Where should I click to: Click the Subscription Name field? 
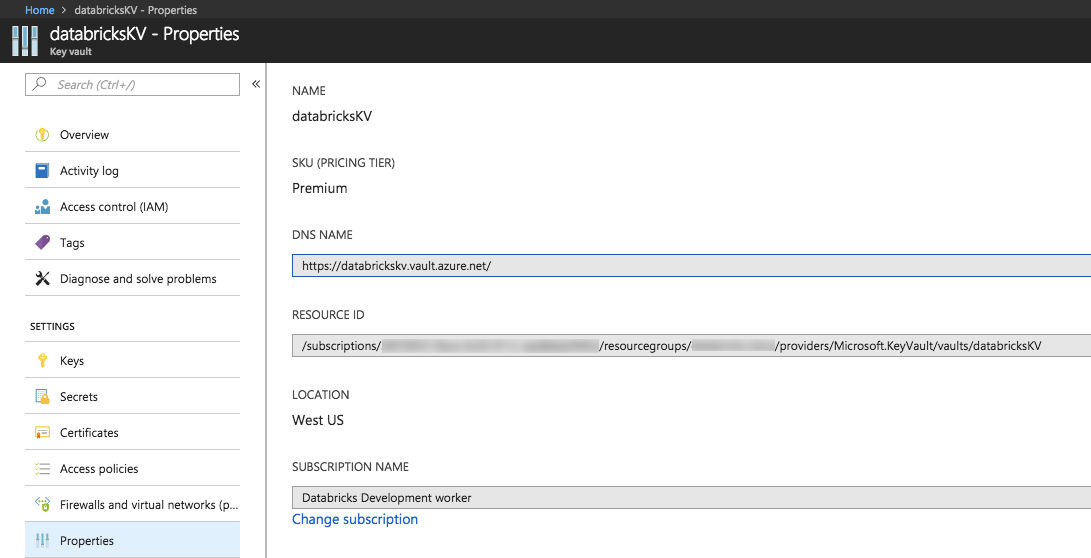pyautogui.click(x=690, y=498)
